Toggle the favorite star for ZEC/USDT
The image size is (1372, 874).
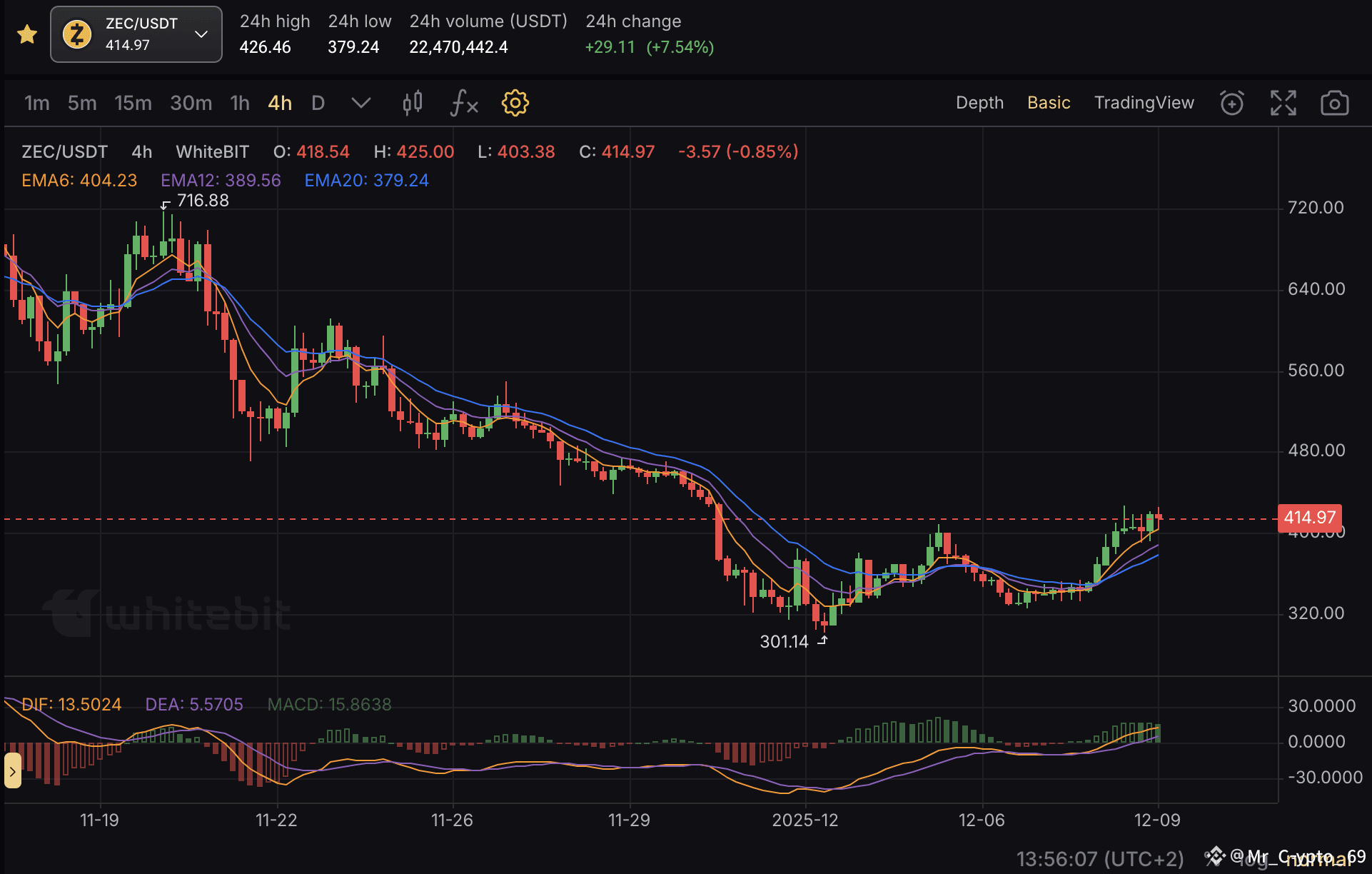pyautogui.click(x=27, y=34)
